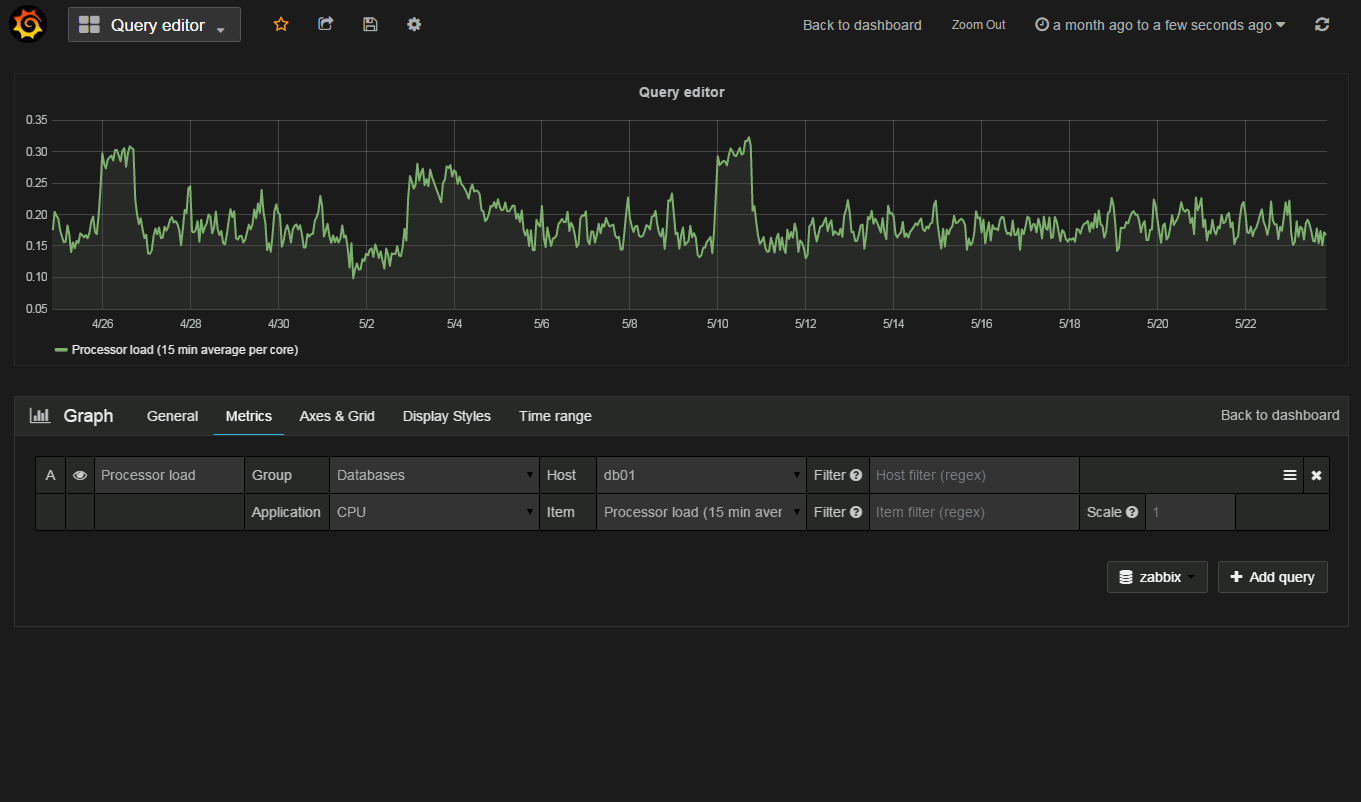Open the Group dropdown showing Databases
The height and width of the screenshot is (802, 1361).
(x=434, y=475)
